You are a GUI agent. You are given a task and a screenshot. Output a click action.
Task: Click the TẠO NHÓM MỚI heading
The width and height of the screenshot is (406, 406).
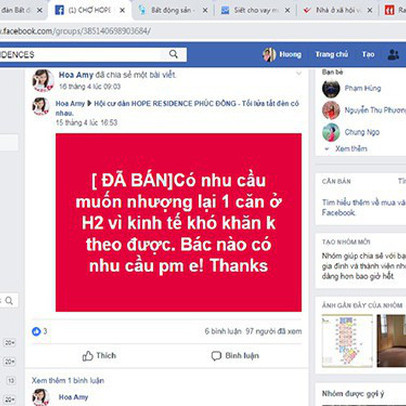[x=346, y=242]
